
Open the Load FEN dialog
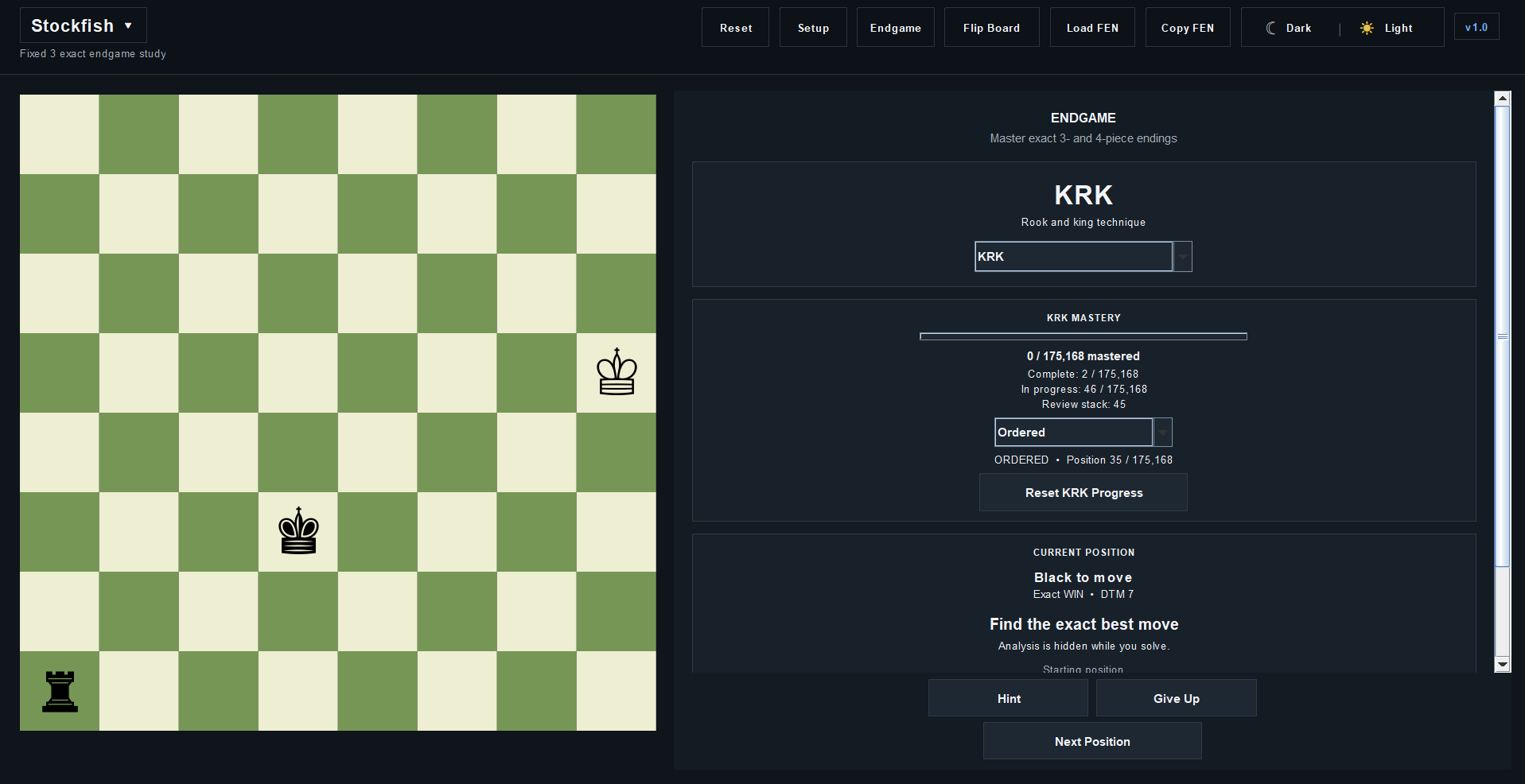click(x=1092, y=28)
